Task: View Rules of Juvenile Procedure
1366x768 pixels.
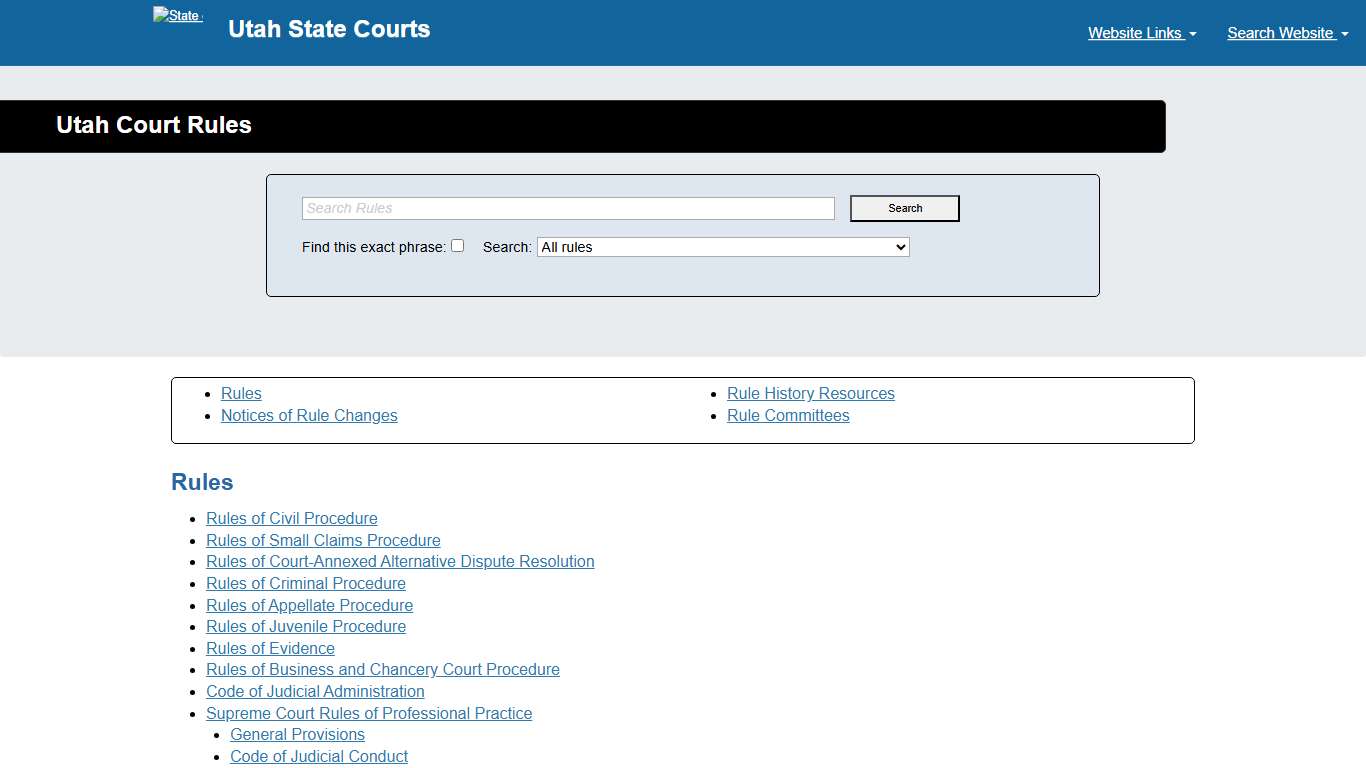Action: tap(305, 627)
